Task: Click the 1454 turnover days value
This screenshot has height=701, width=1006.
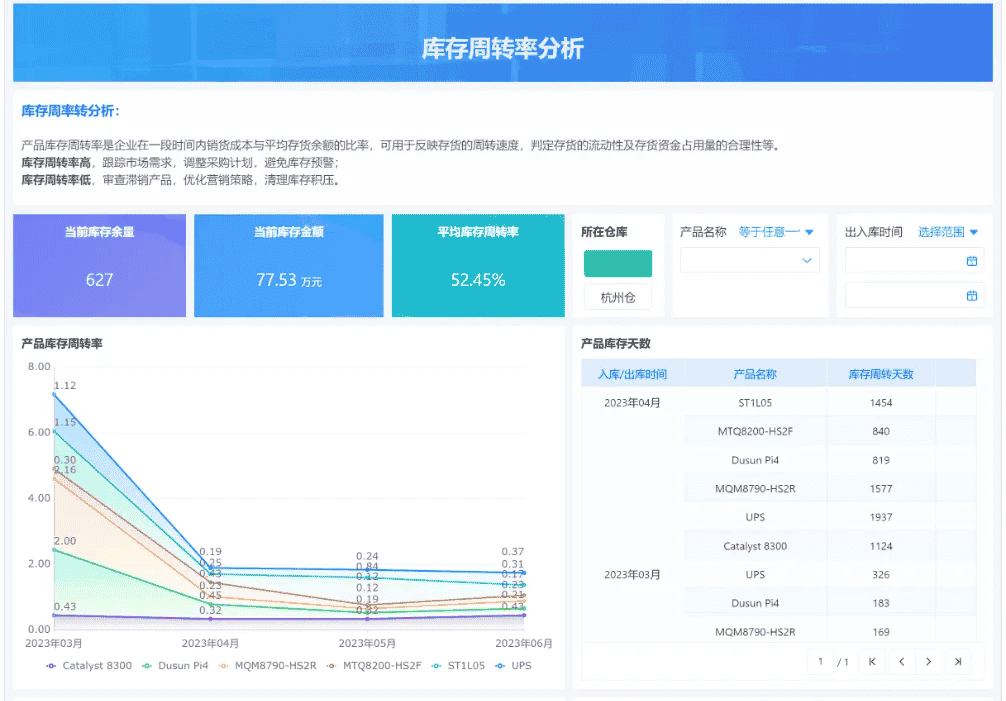Action: point(881,403)
